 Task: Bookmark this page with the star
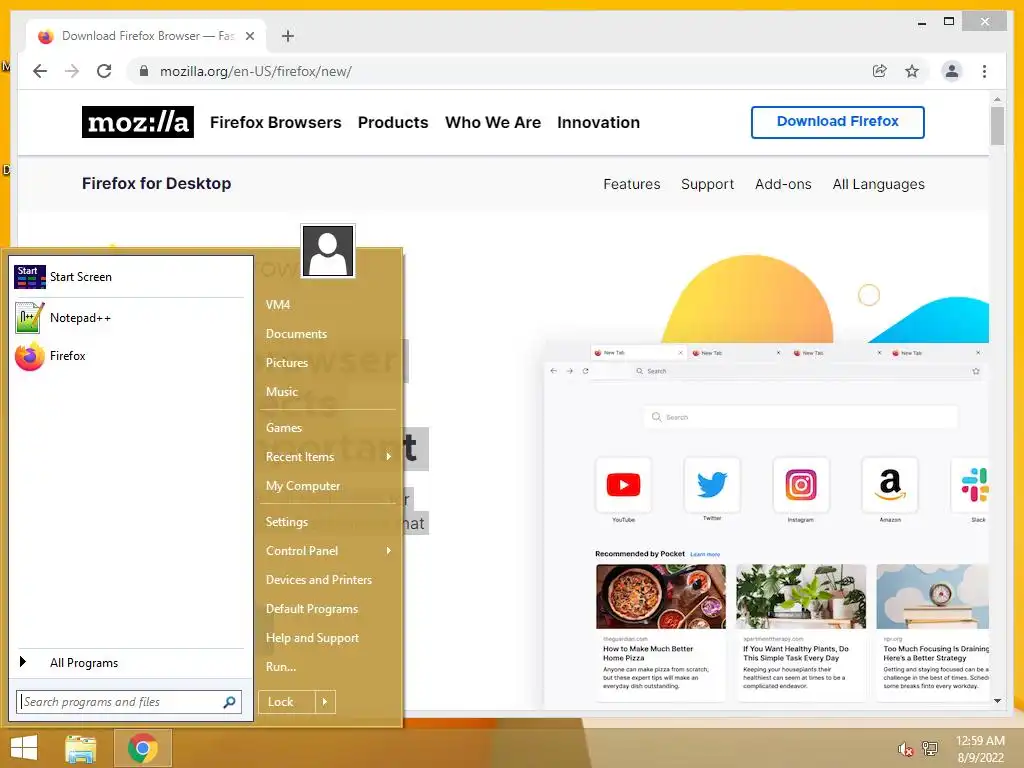point(912,71)
